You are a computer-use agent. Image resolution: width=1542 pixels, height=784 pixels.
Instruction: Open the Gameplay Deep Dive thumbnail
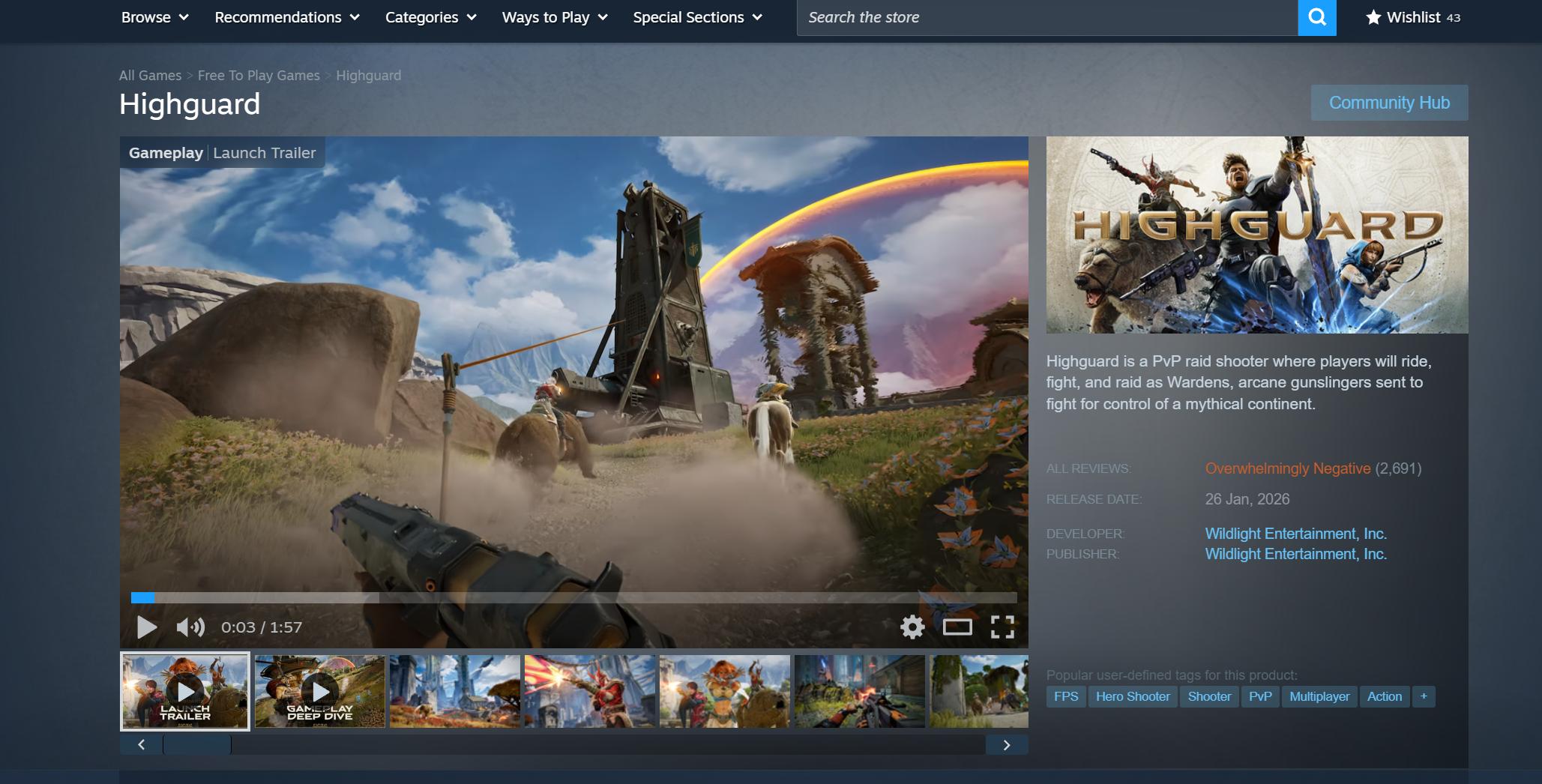[320, 691]
